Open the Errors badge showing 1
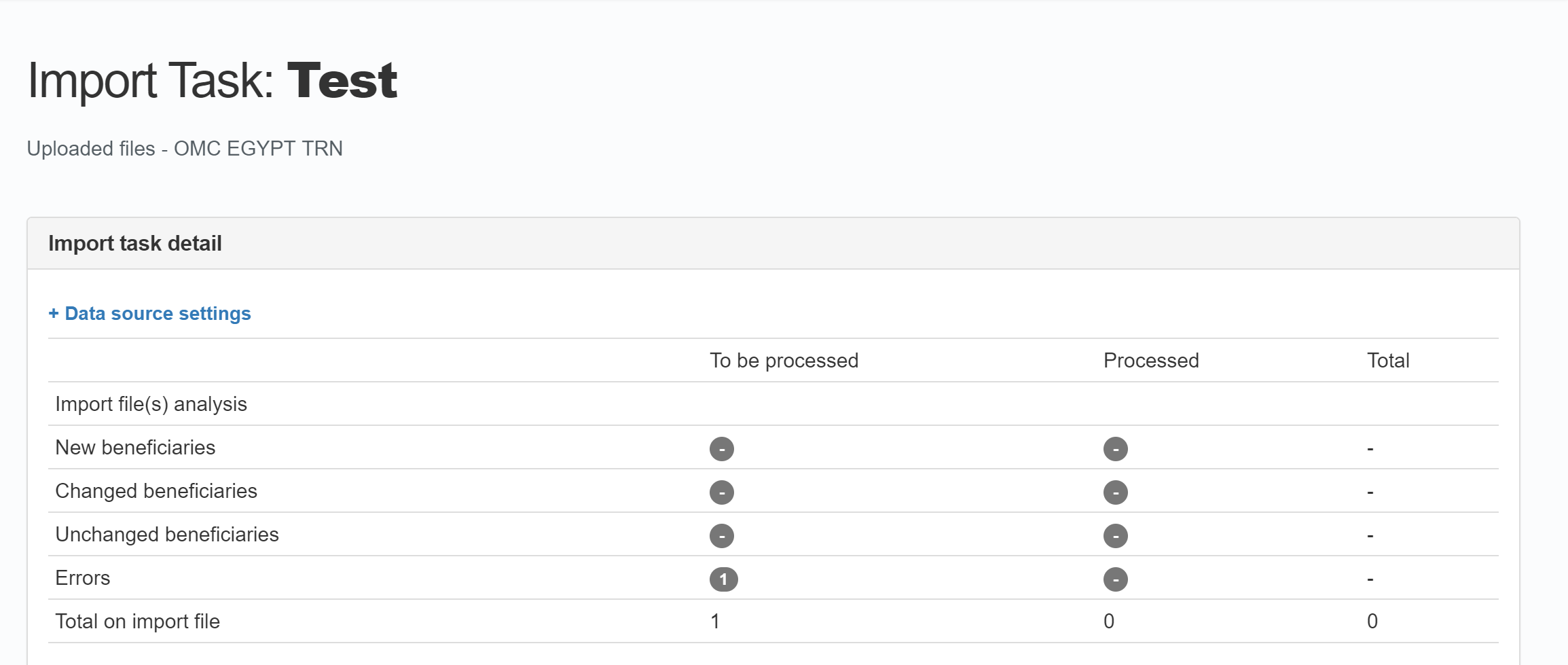Viewport: 1568px width, 665px height. [723, 579]
